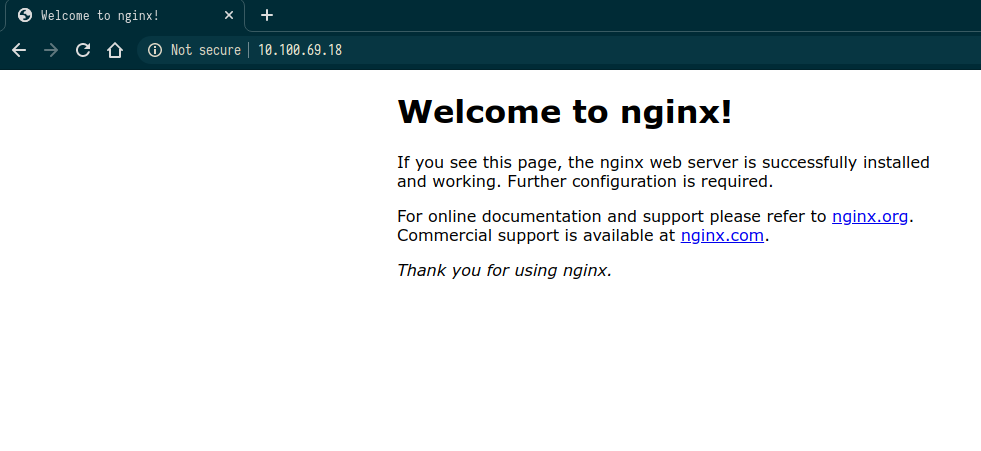Click the forward navigation arrow
The image size is (981, 451).
[x=51, y=51]
